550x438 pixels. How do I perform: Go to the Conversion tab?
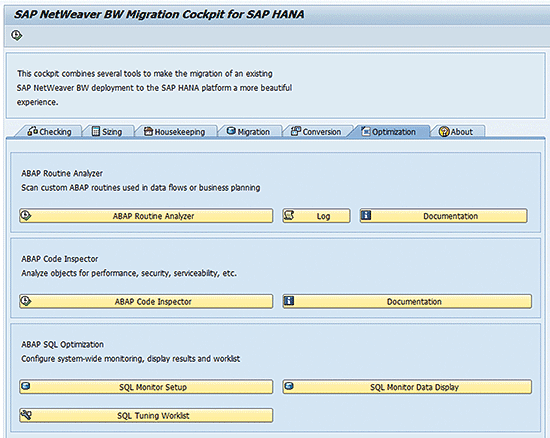316,132
